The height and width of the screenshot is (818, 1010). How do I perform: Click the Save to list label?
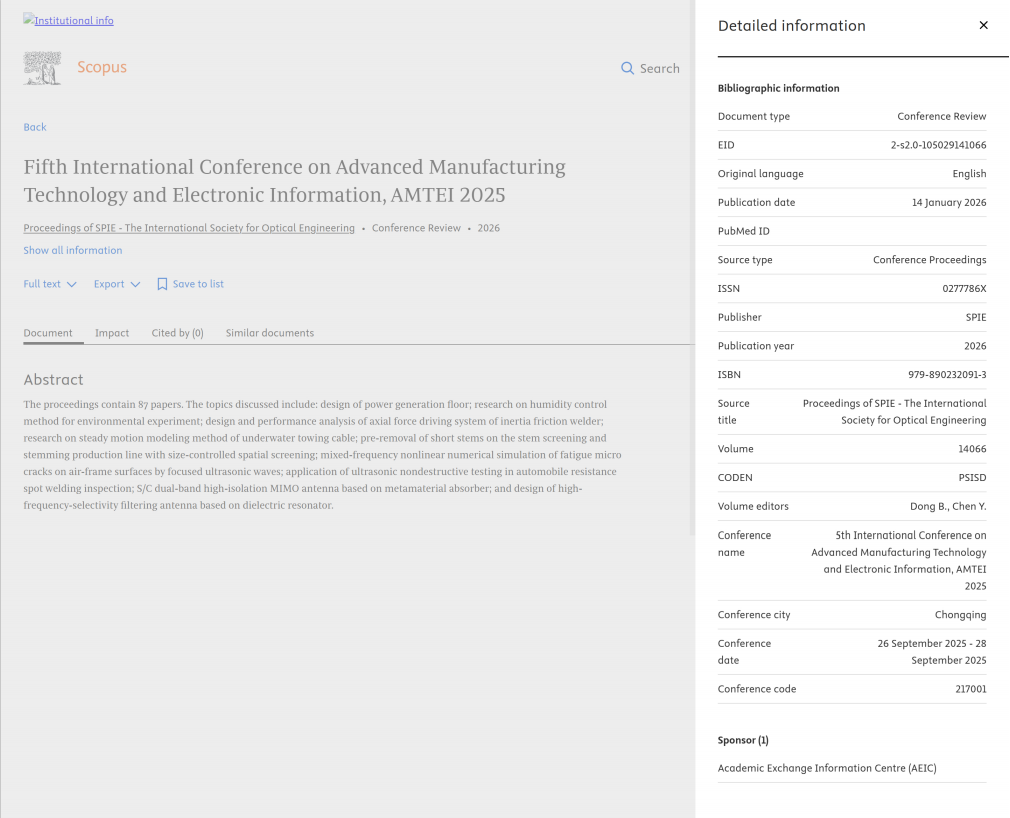tap(198, 284)
